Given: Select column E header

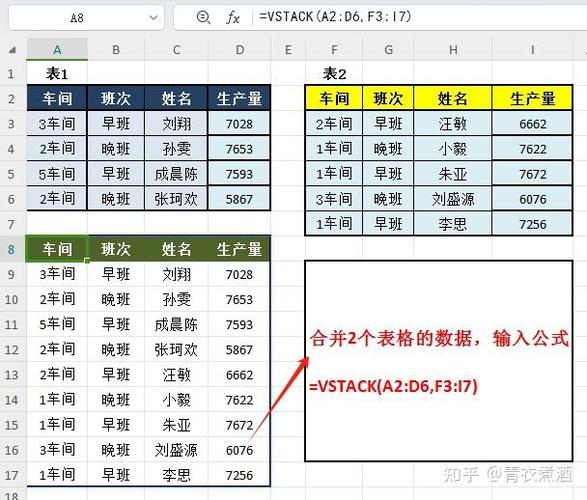Looking at the screenshot, I should click(288, 49).
